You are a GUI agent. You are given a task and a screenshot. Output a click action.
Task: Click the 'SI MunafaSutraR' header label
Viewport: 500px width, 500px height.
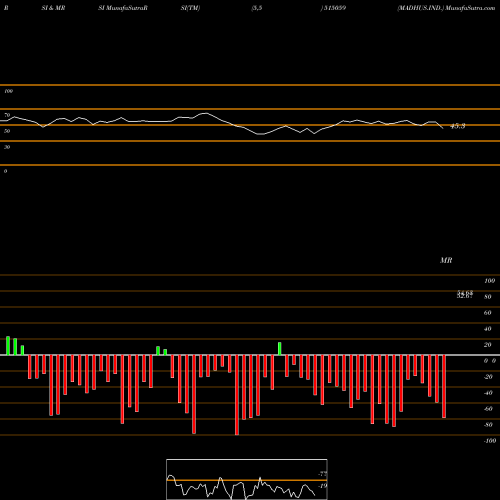123,8
